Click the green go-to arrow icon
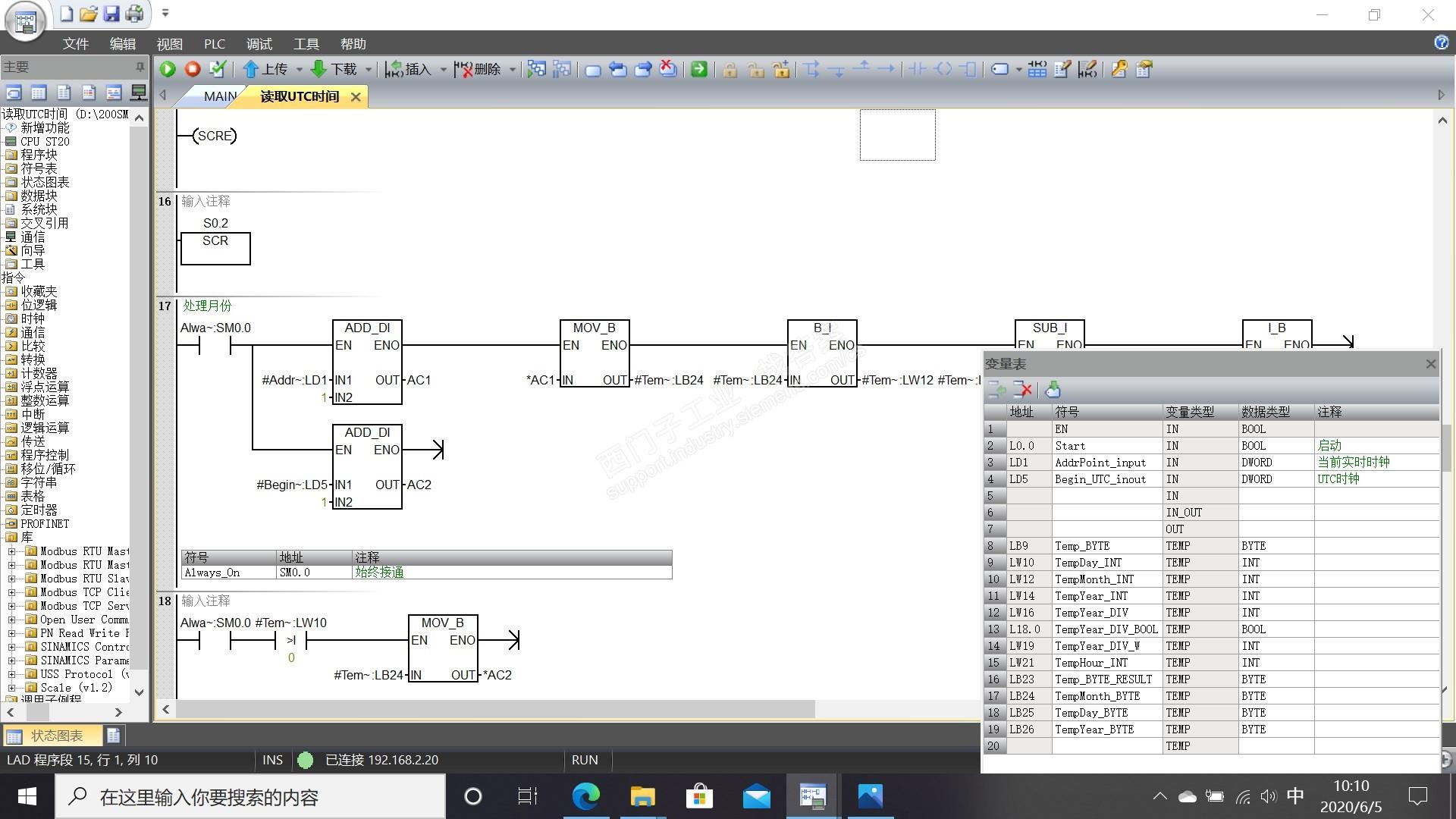 tap(699, 69)
